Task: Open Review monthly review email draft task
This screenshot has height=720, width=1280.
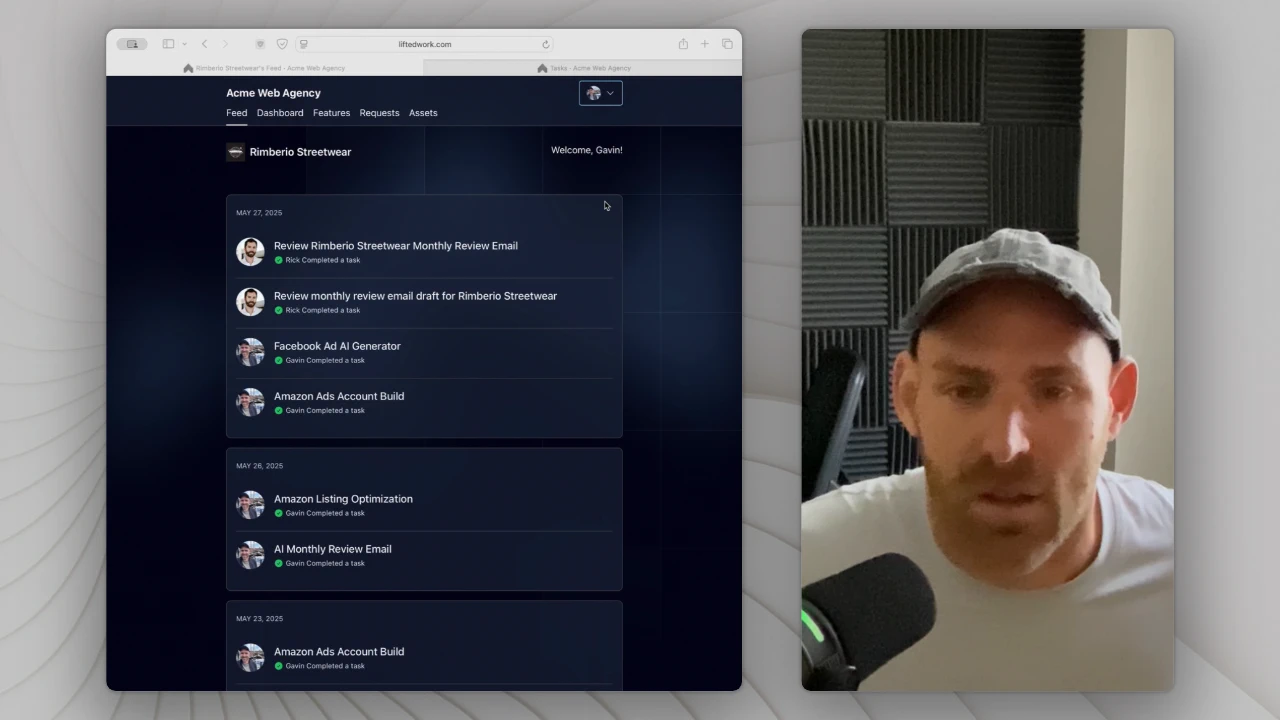Action: click(415, 296)
